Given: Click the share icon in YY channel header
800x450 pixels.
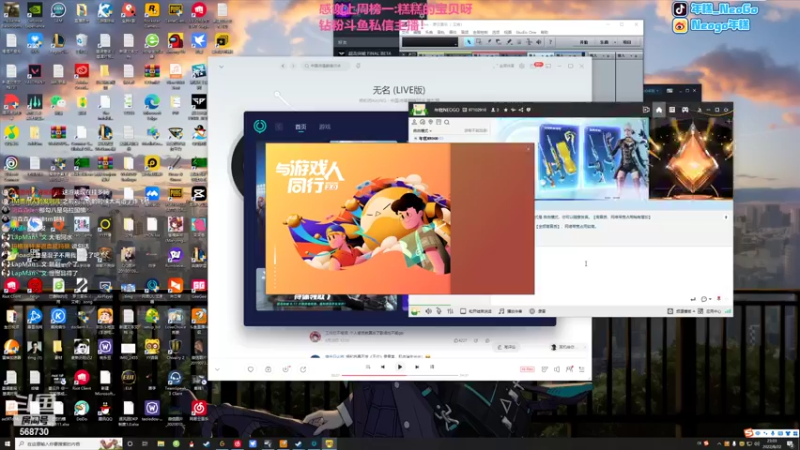Looking at the screenshot, I should (521, 110).
